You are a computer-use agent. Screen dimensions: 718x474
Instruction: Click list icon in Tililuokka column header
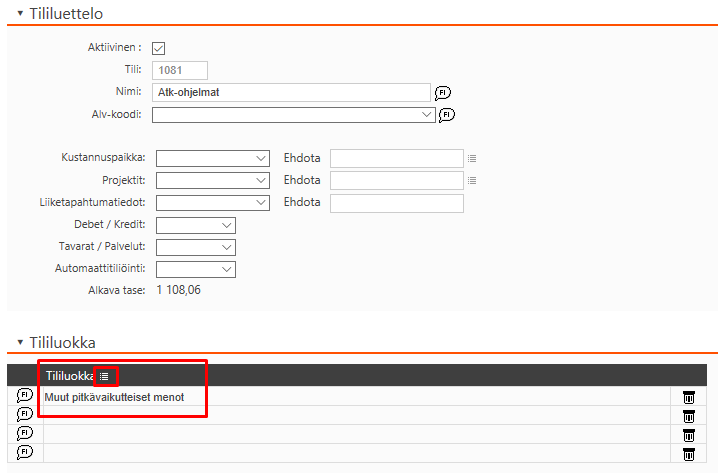point(104,376)
